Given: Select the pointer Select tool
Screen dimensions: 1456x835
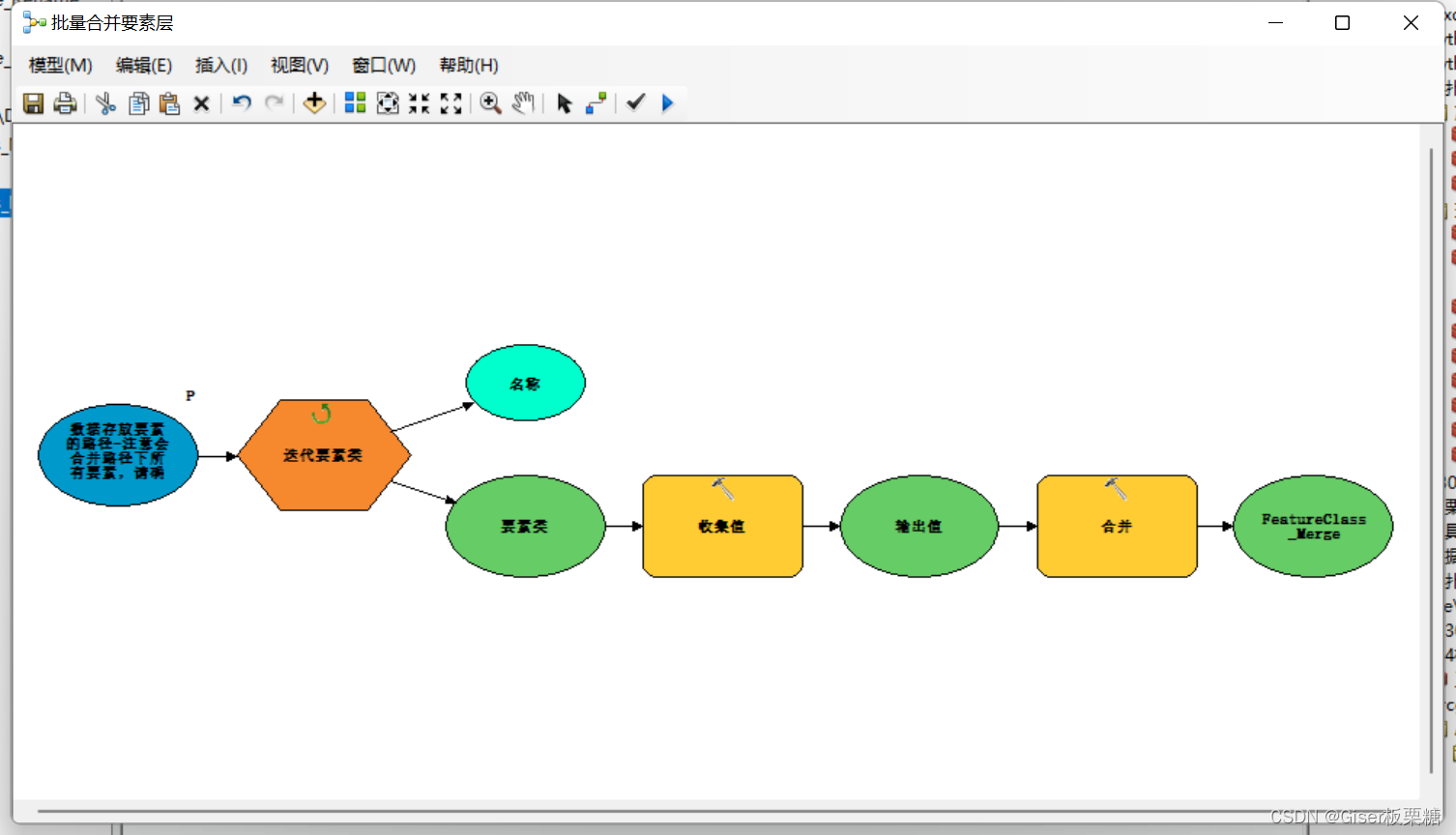Looking at the screenshot, I should [565, 103].
